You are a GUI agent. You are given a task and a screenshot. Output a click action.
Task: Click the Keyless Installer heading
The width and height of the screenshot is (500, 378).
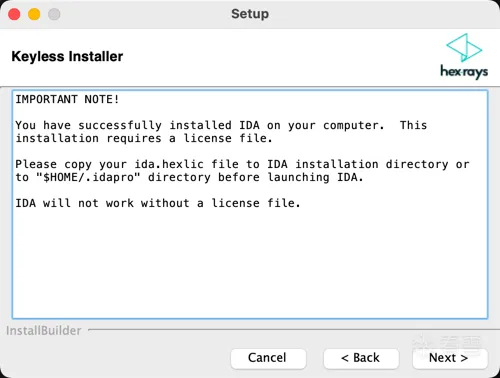[67, 56]
